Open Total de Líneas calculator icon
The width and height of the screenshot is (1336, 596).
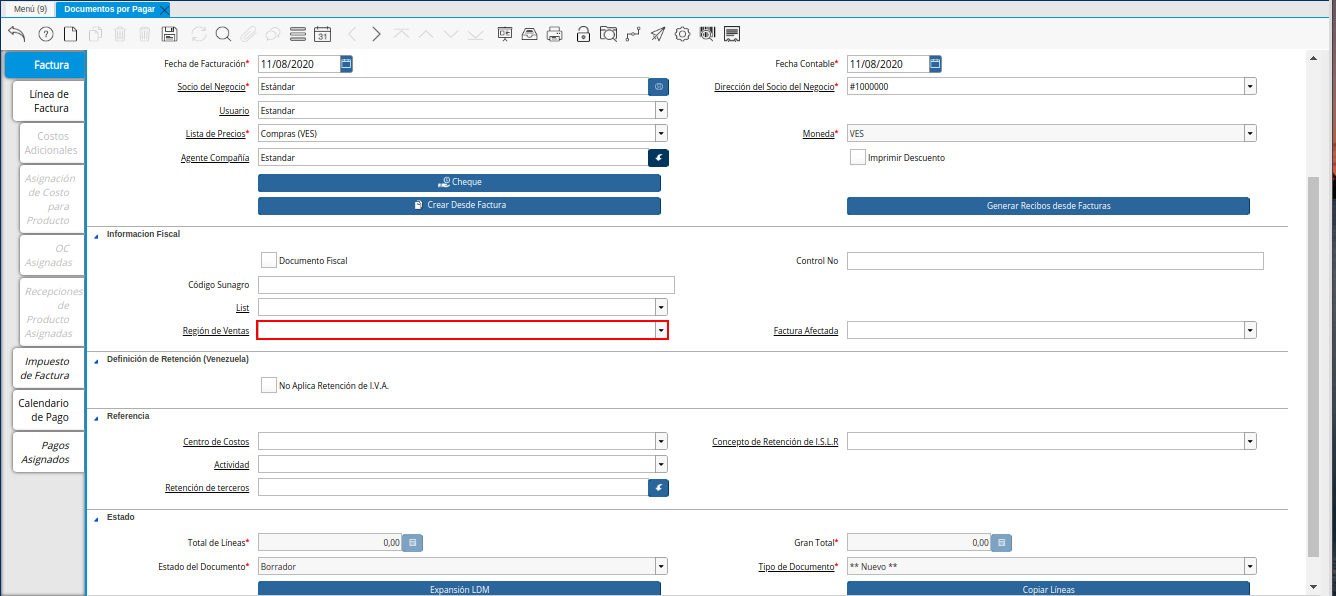click(412, 543)
